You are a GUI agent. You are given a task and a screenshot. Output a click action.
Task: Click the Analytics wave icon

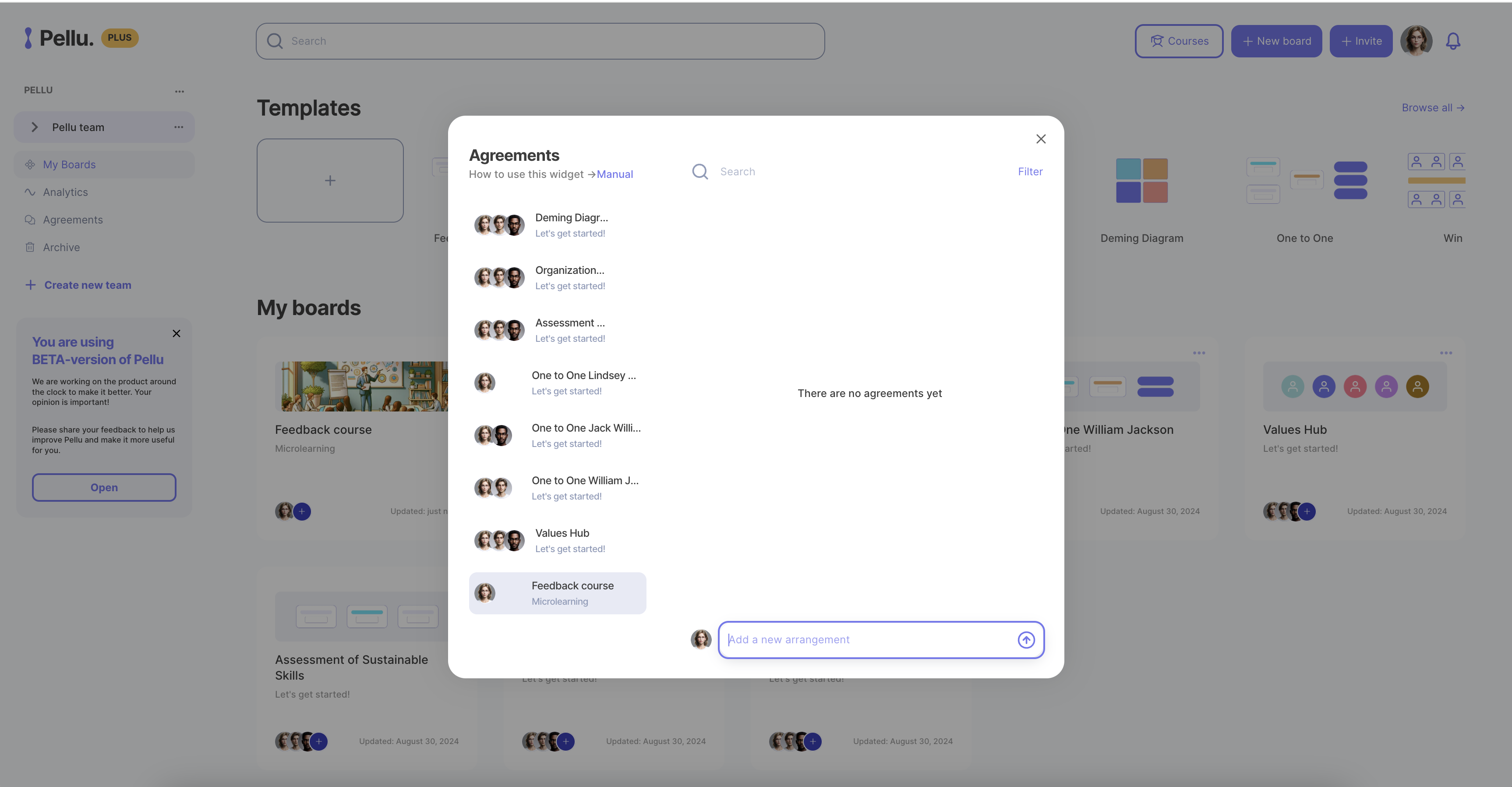30,192
